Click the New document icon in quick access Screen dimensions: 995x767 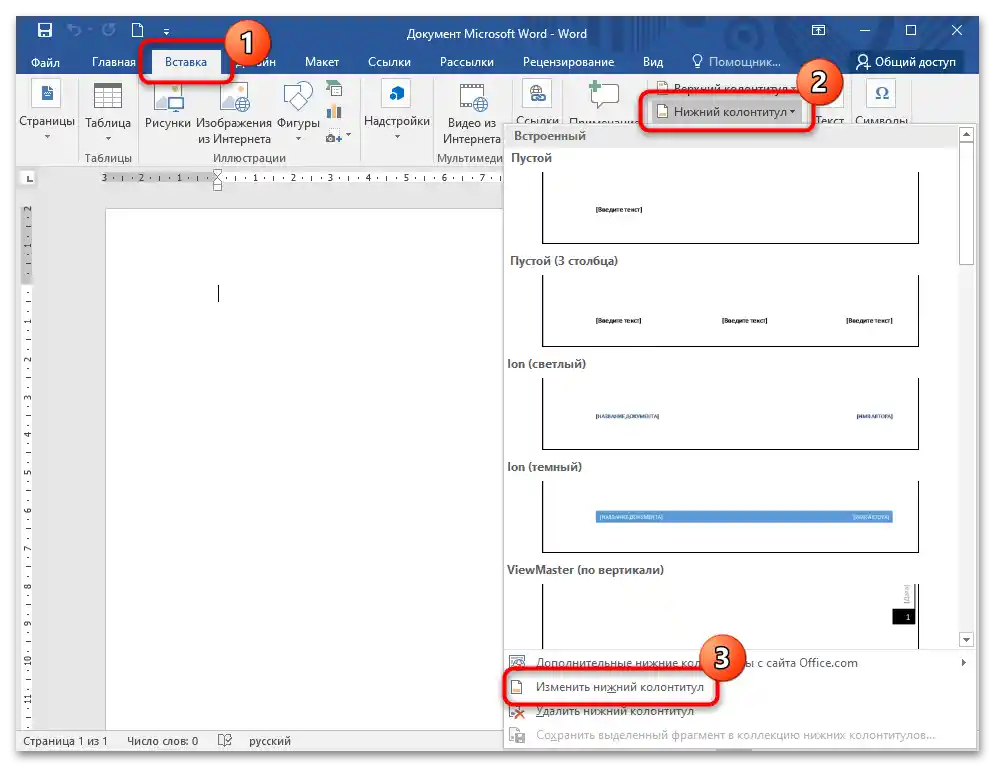137,30
